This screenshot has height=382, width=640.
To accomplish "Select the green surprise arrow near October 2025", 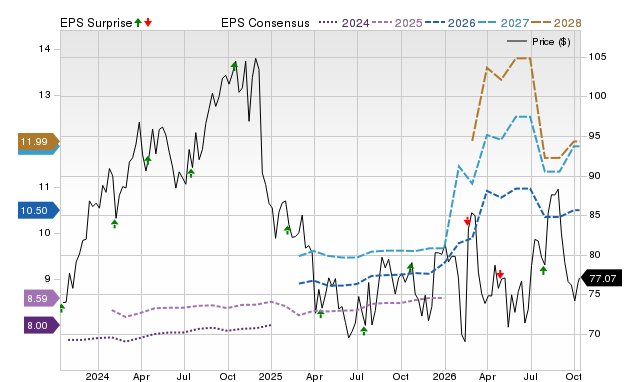I will (x=411, y=268).
